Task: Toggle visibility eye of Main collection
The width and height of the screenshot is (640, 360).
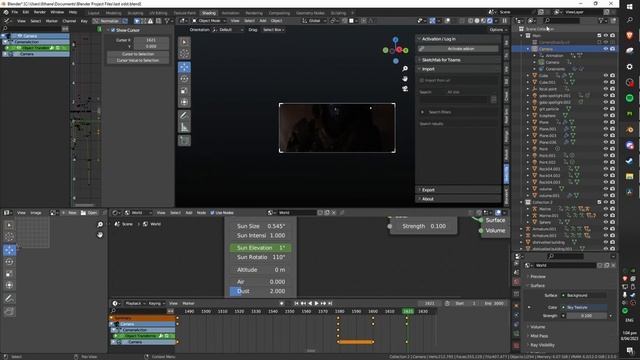Action: pos(606,36)
